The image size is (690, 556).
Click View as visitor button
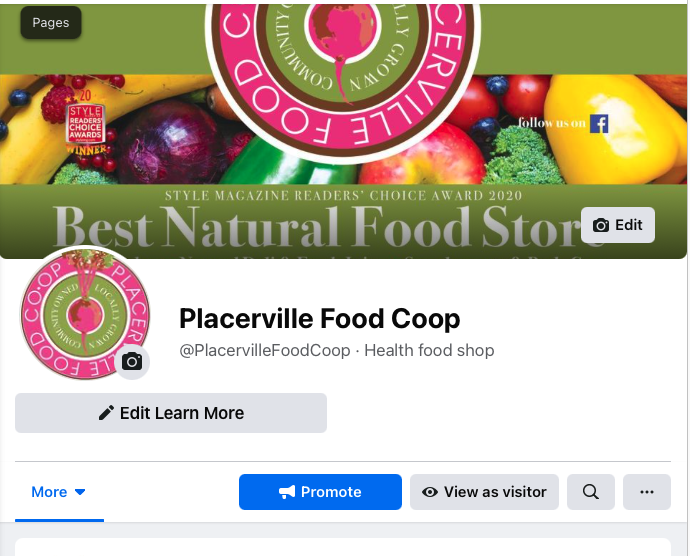484,492
